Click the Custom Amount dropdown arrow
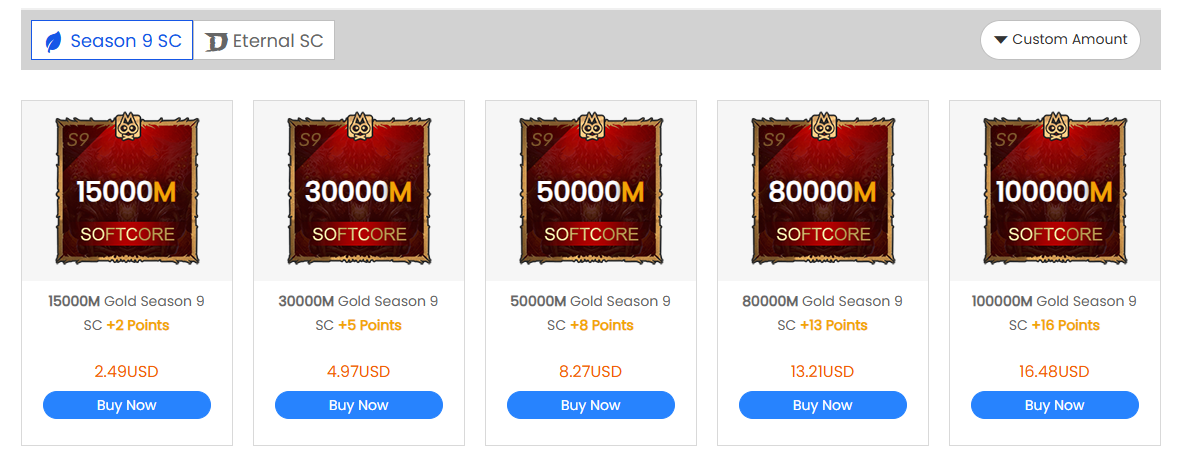Screen dimensions: 1179x451 (1000, 40)
